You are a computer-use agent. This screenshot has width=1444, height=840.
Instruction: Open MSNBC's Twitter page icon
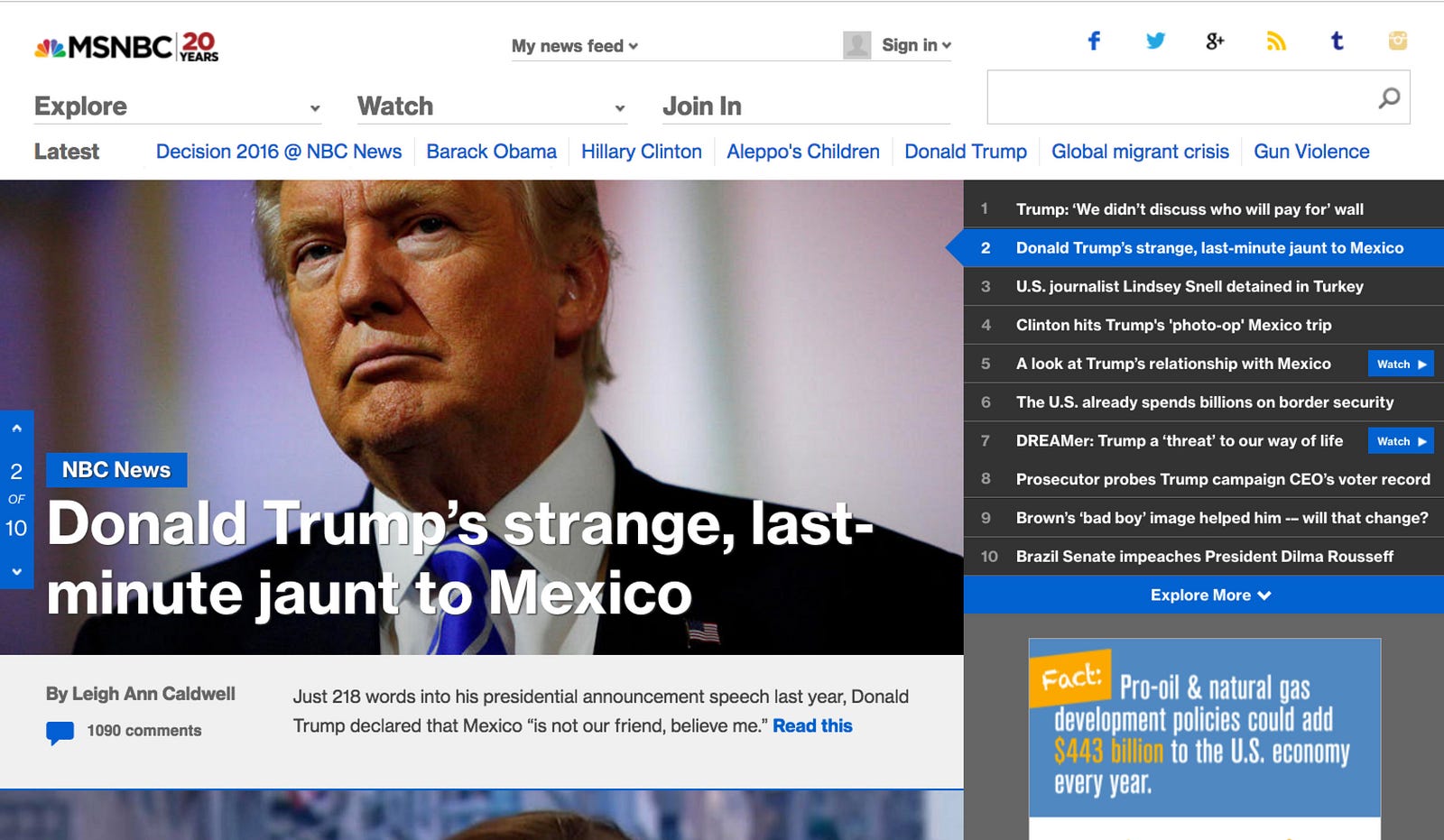coord(1155,41)
